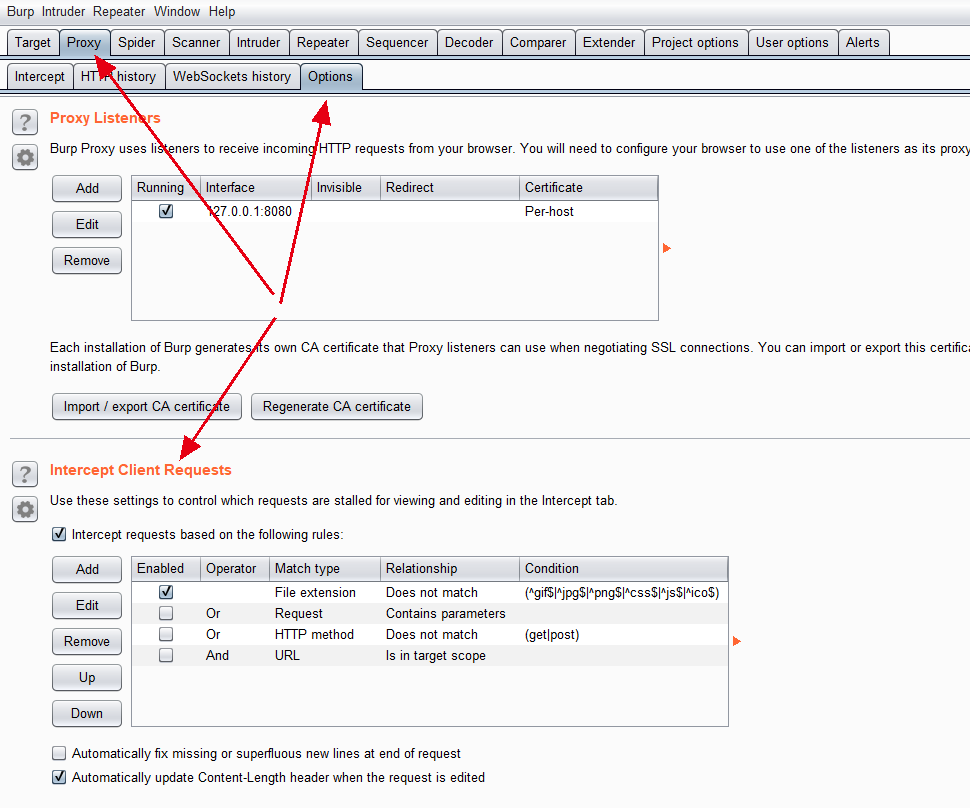Open help for Proxy Listeners section
970x808 pixels.
25,122
